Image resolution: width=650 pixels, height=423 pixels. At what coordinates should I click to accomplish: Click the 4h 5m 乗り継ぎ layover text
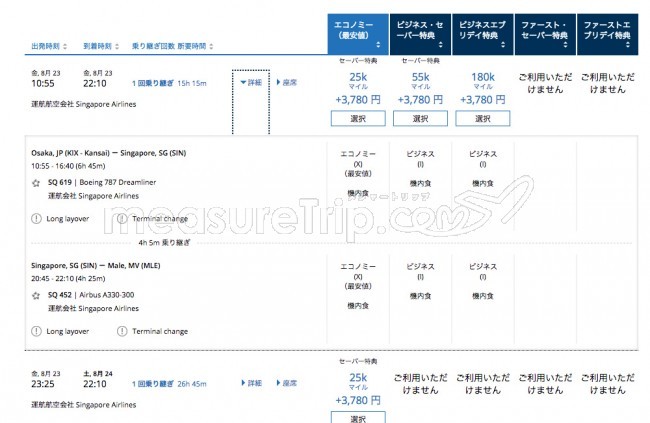coord(164,243)
